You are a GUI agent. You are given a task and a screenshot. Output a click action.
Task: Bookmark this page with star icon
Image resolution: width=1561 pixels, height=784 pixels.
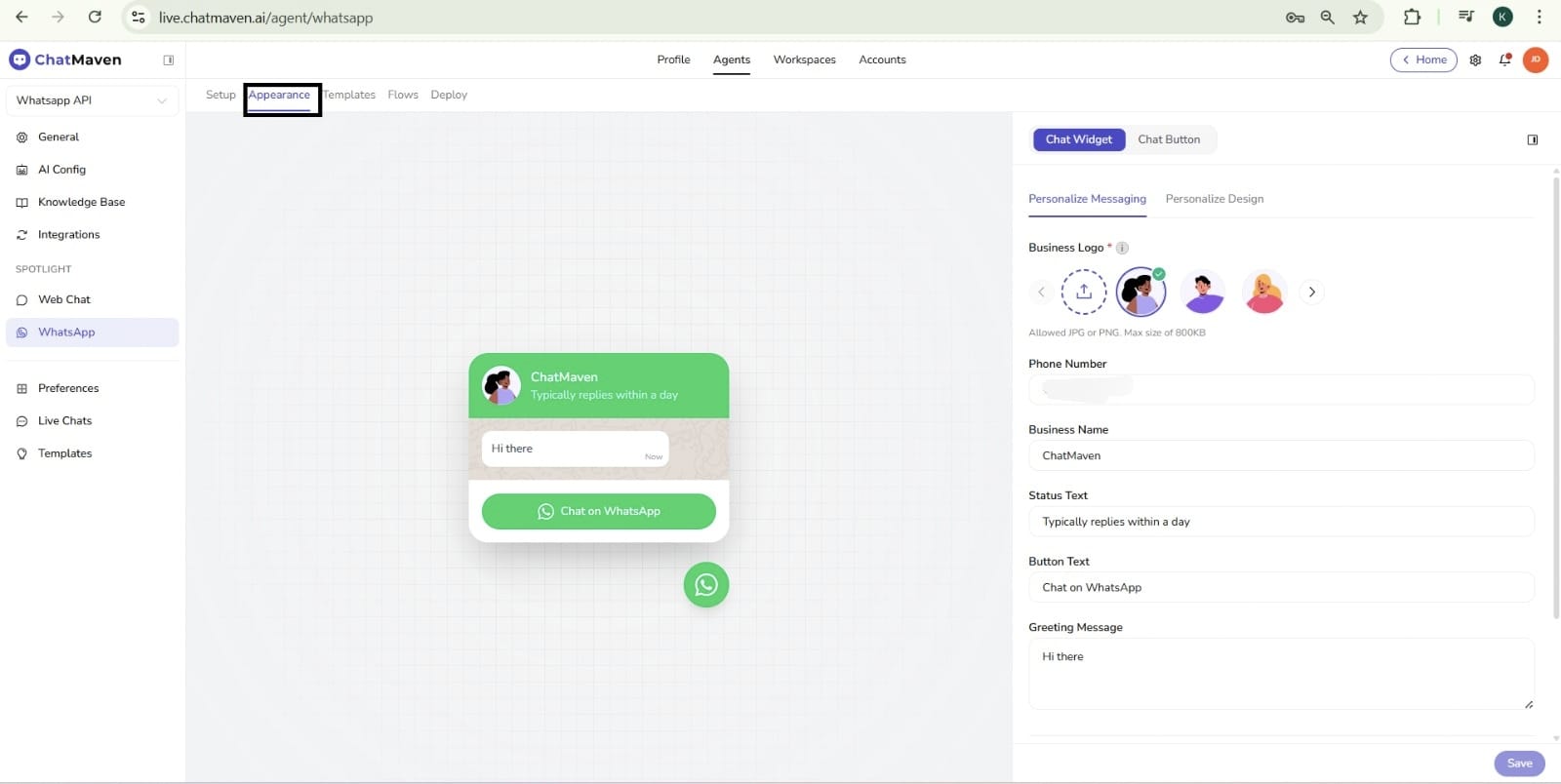coord(1360,18)
